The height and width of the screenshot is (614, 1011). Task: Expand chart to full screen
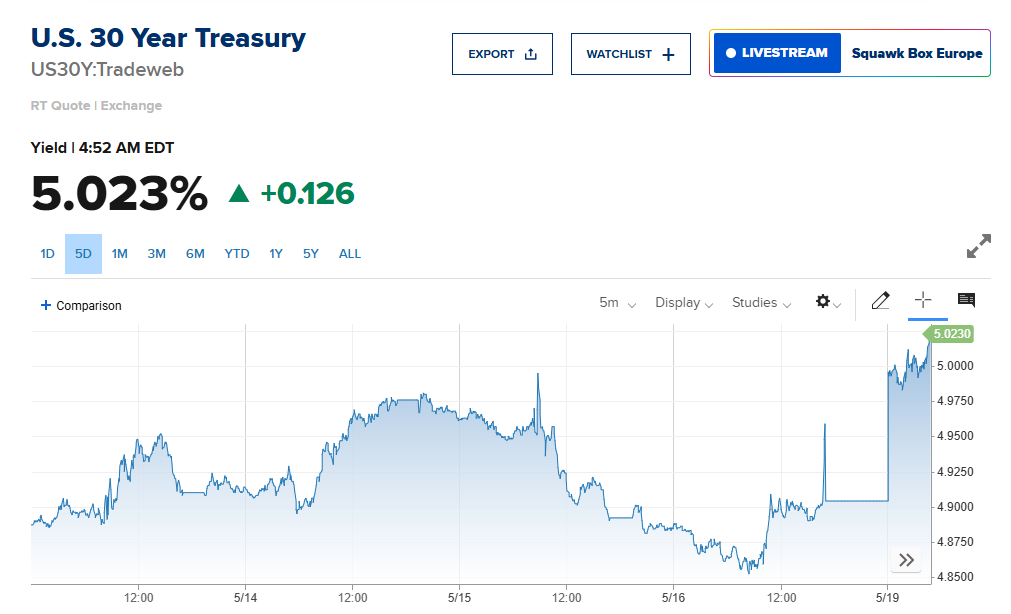coord(979,246)
